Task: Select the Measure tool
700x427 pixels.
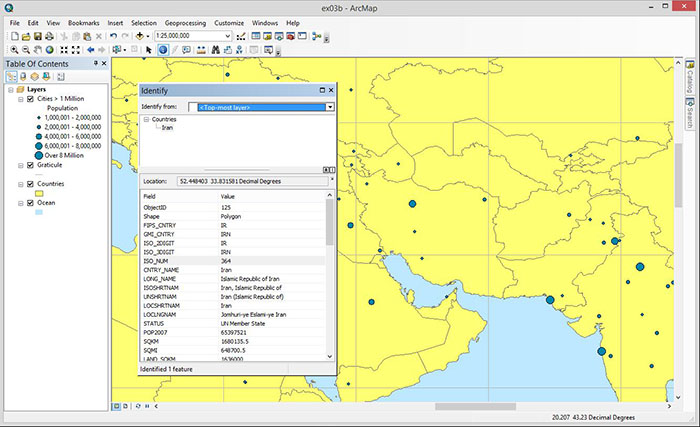Action: pos(201,50)
